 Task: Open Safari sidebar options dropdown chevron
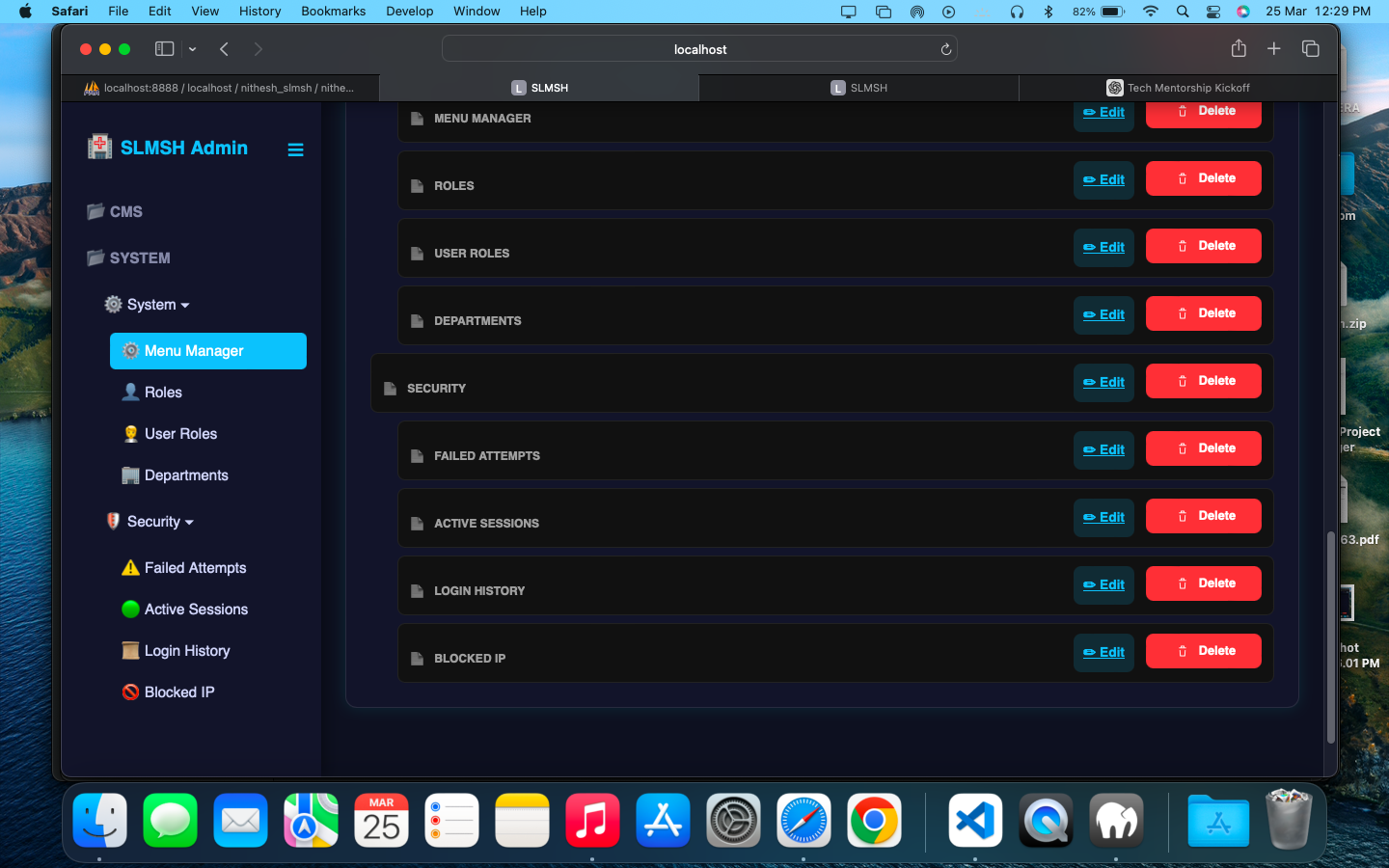(192, 49)
